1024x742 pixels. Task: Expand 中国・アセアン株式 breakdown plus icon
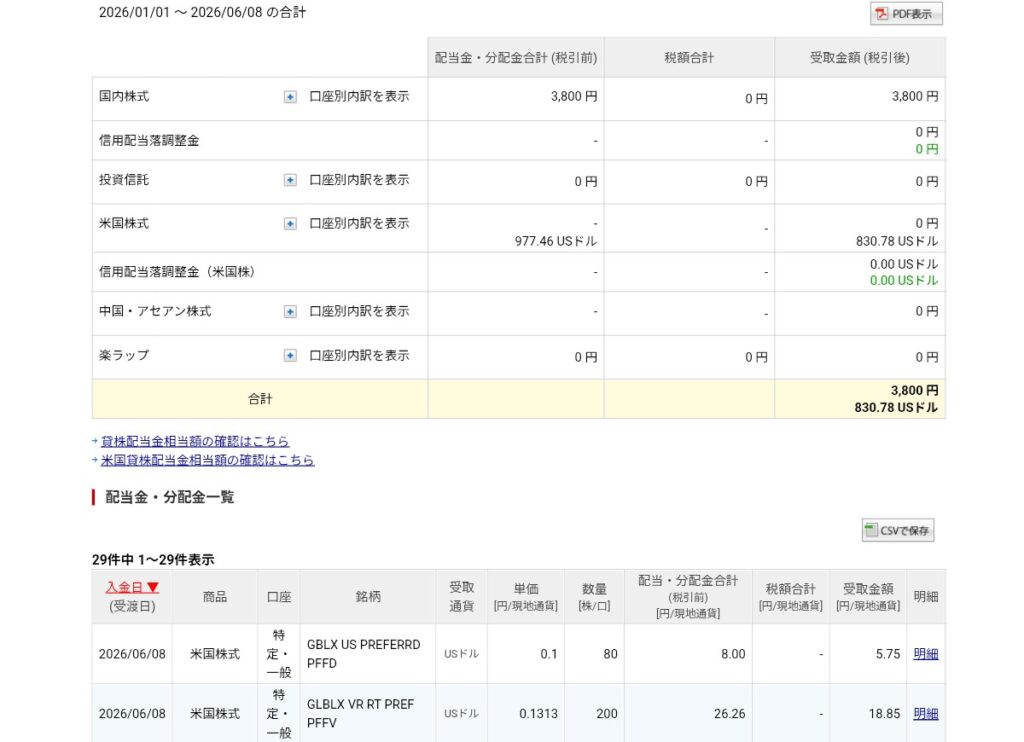point(290,312)
